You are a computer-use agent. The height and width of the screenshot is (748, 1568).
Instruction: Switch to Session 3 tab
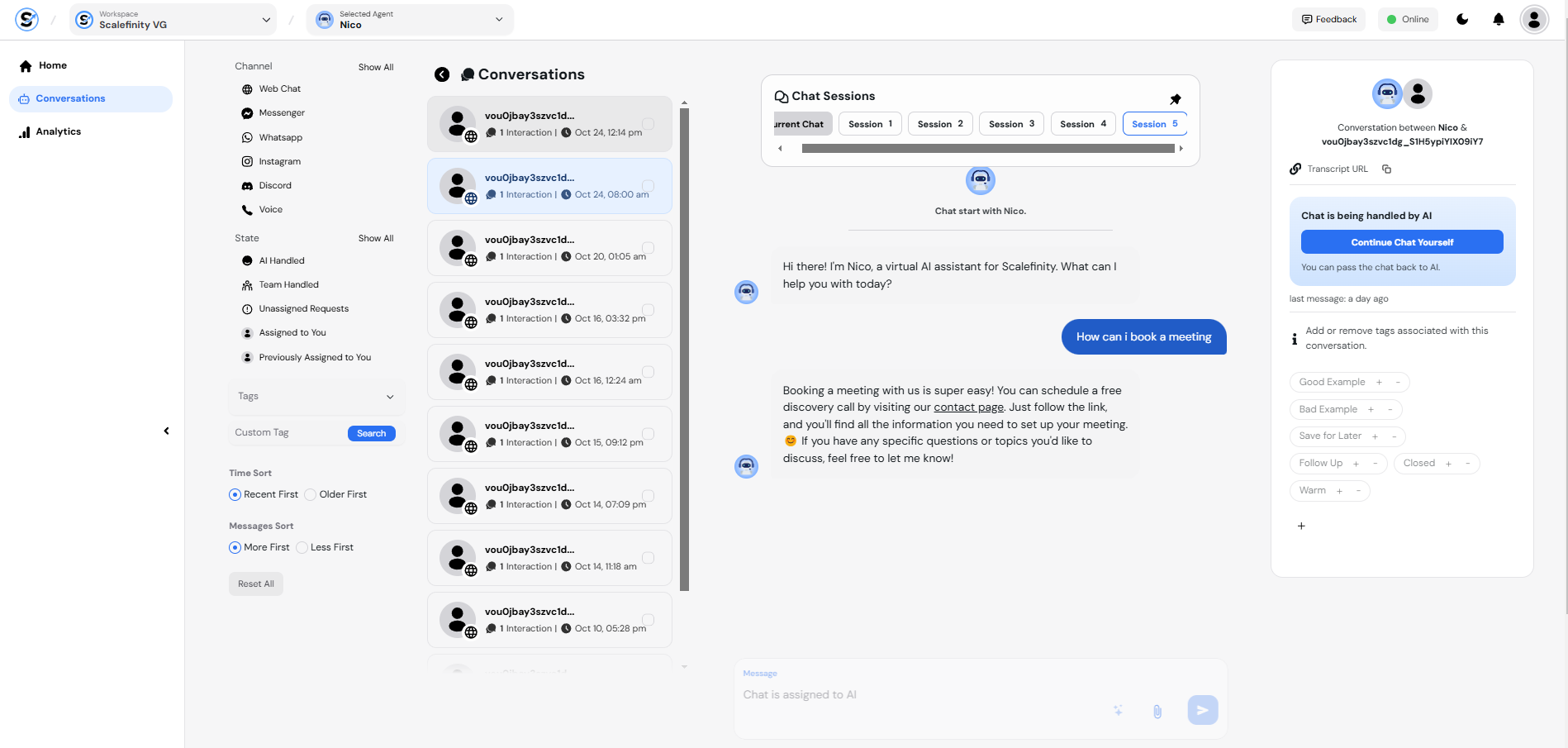point(1011,124)
